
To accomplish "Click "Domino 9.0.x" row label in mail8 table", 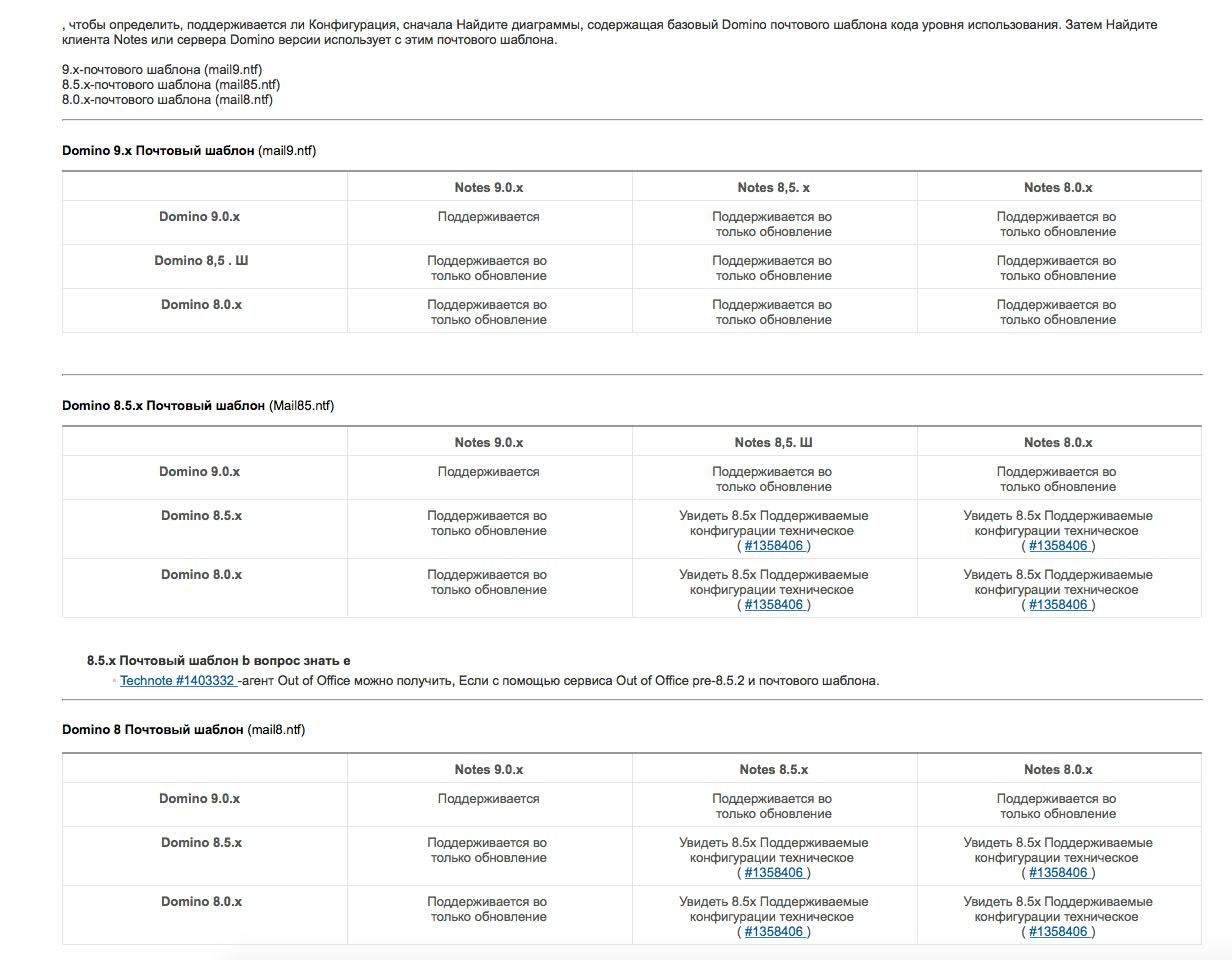I will pyautogui.click(x=200, y=799).
